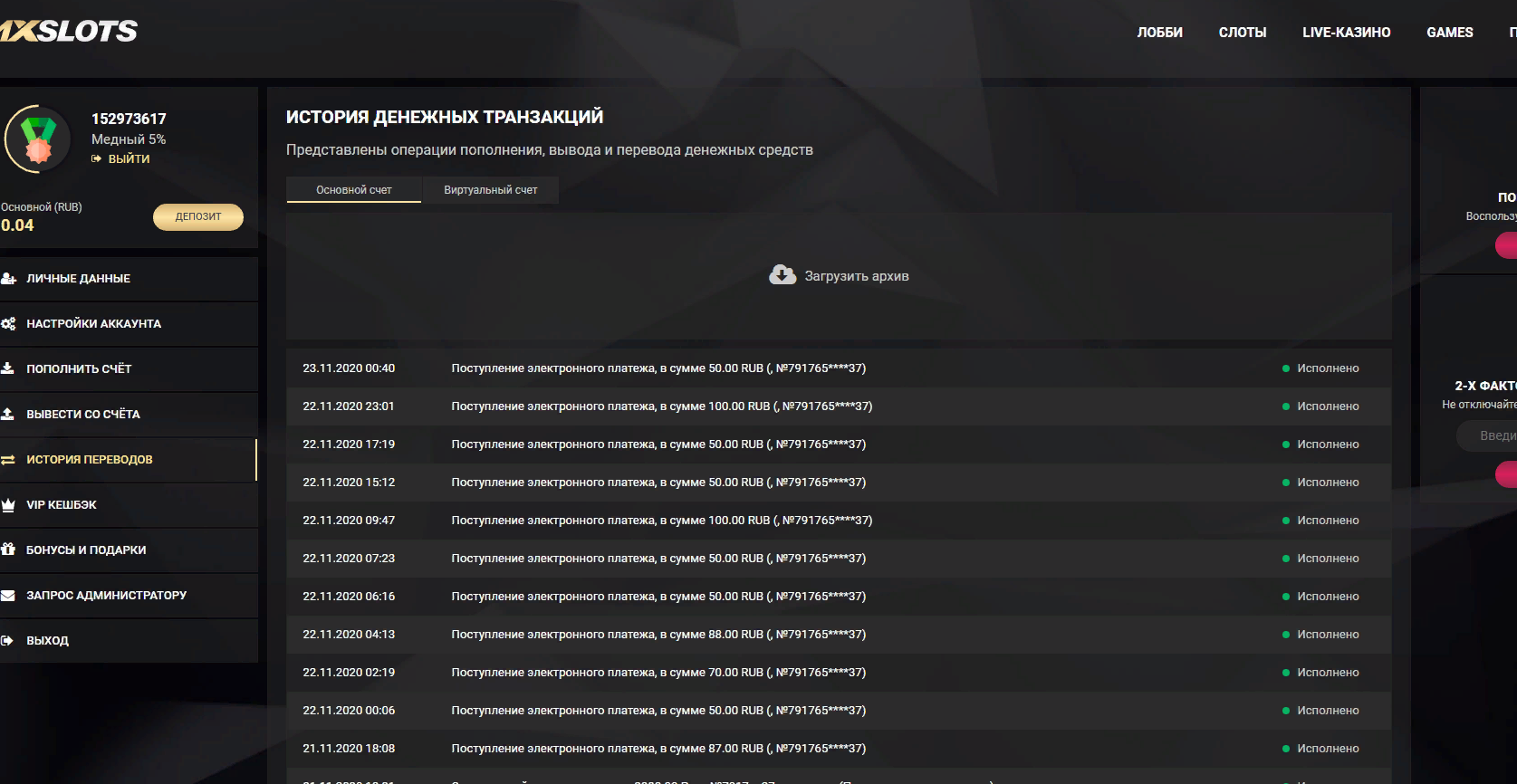The width and height of the screenshot is (1517, 784).
Task: Go to LIVE-КАЗИНО section
Action: tap(1346, 33)
